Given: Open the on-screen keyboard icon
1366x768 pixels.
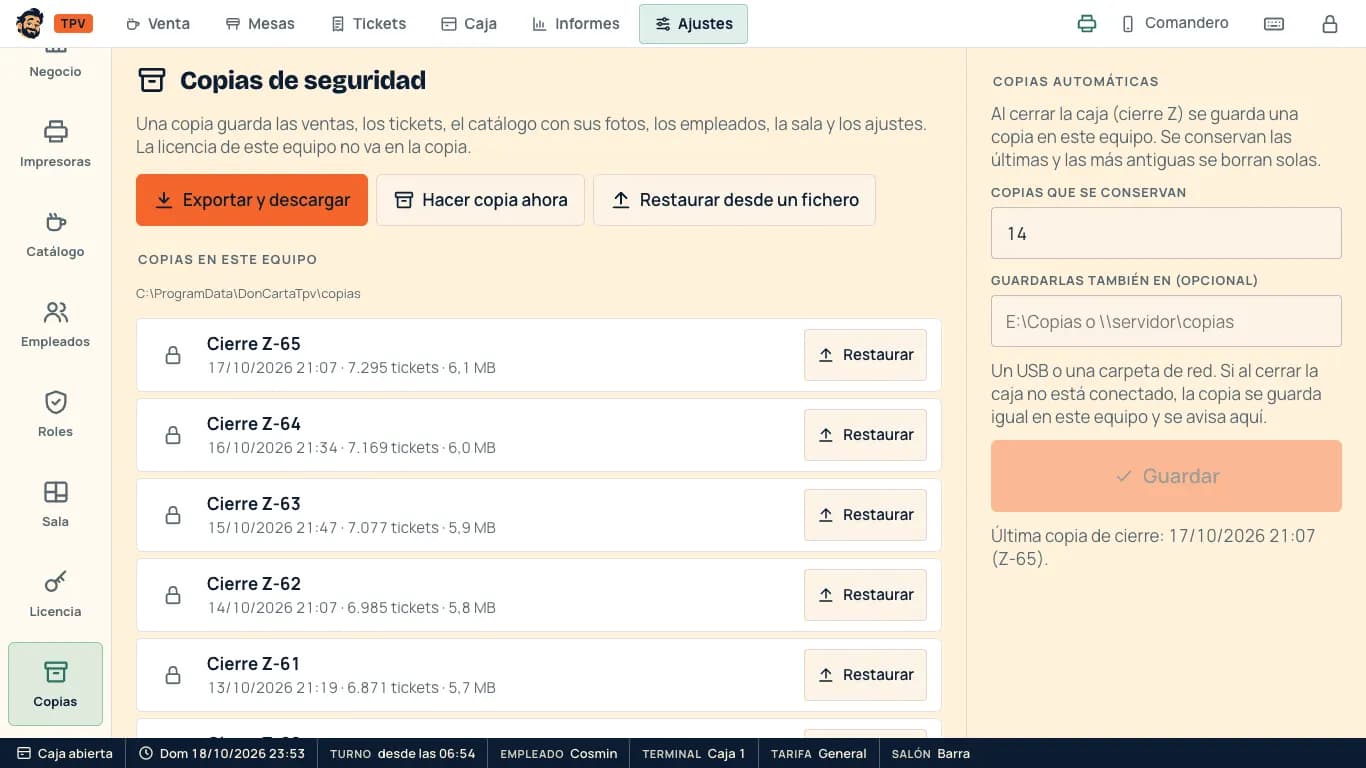Looking at the screenshot, I should 1274,24.
